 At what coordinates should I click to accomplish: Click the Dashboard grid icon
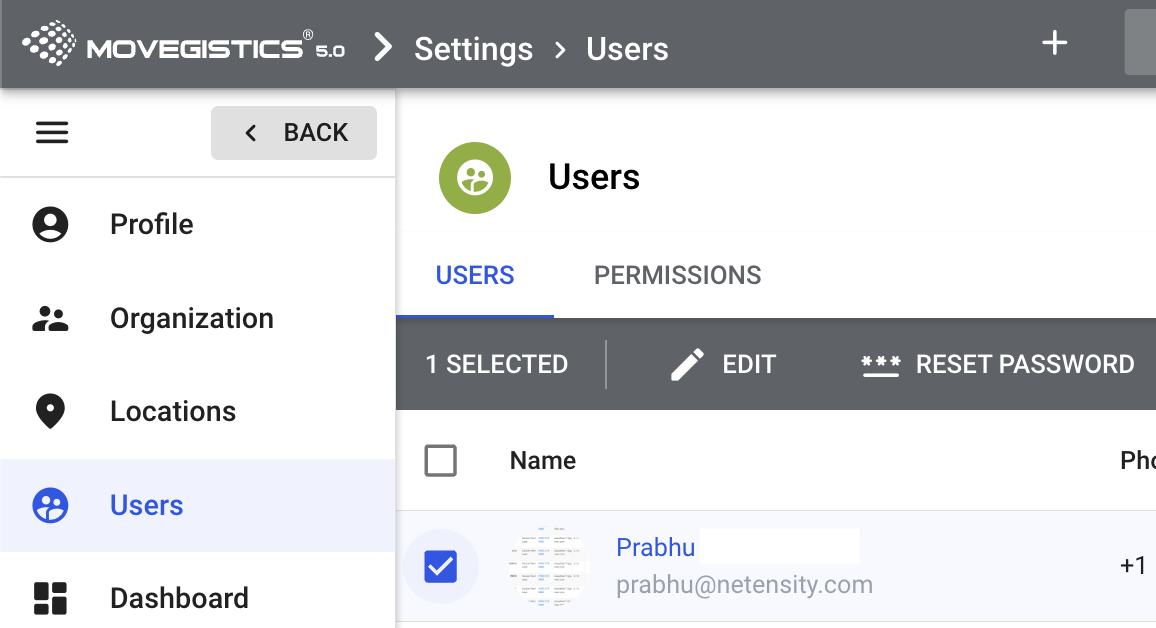coord(50,598)
